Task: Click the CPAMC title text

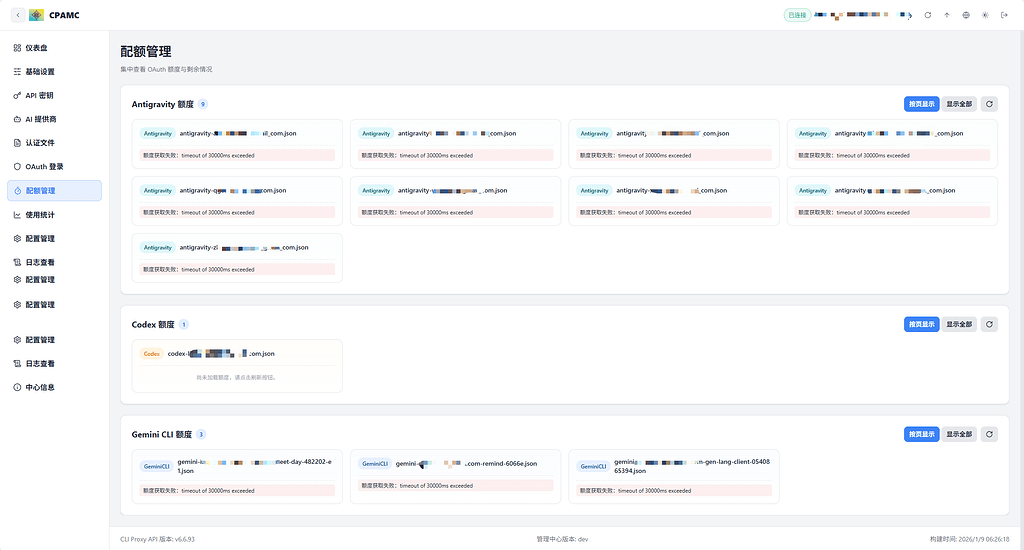Action: (x=64, y=15)
